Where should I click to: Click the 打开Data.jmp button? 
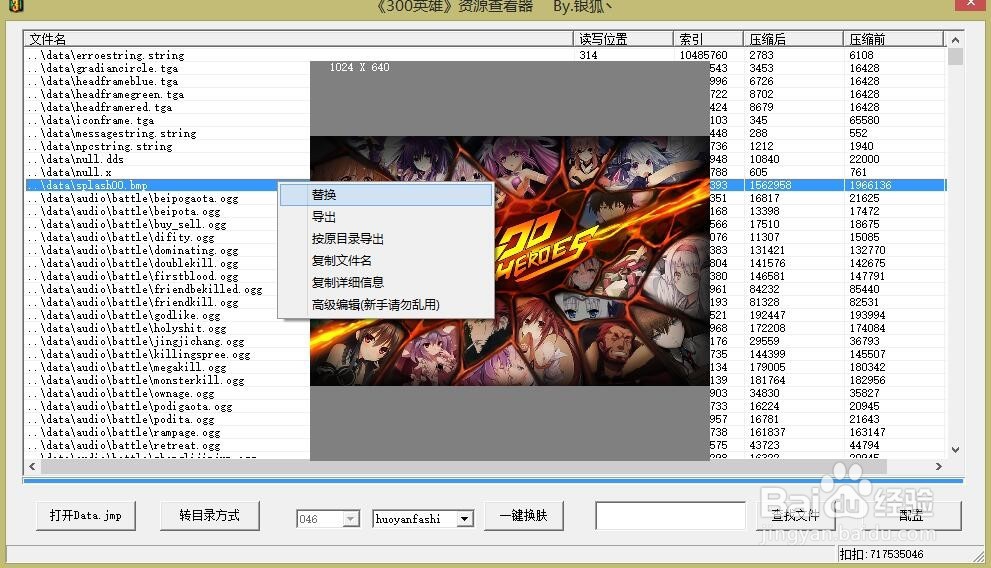86,516
